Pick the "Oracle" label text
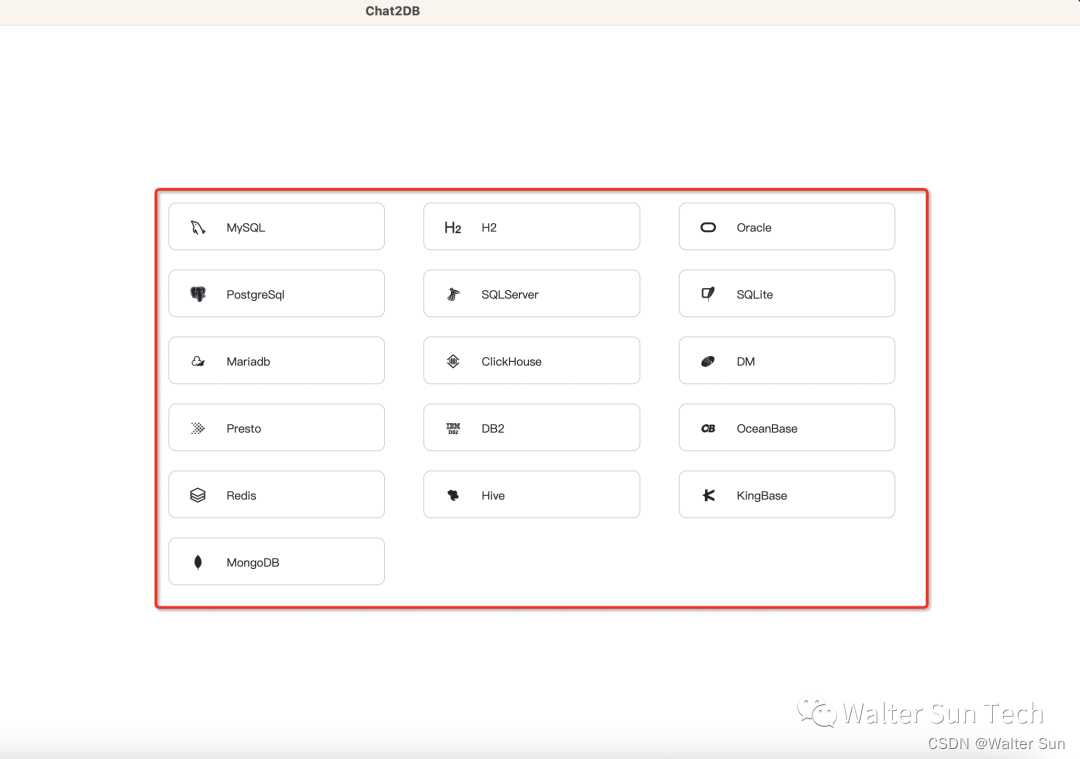 tap(754, 227)
